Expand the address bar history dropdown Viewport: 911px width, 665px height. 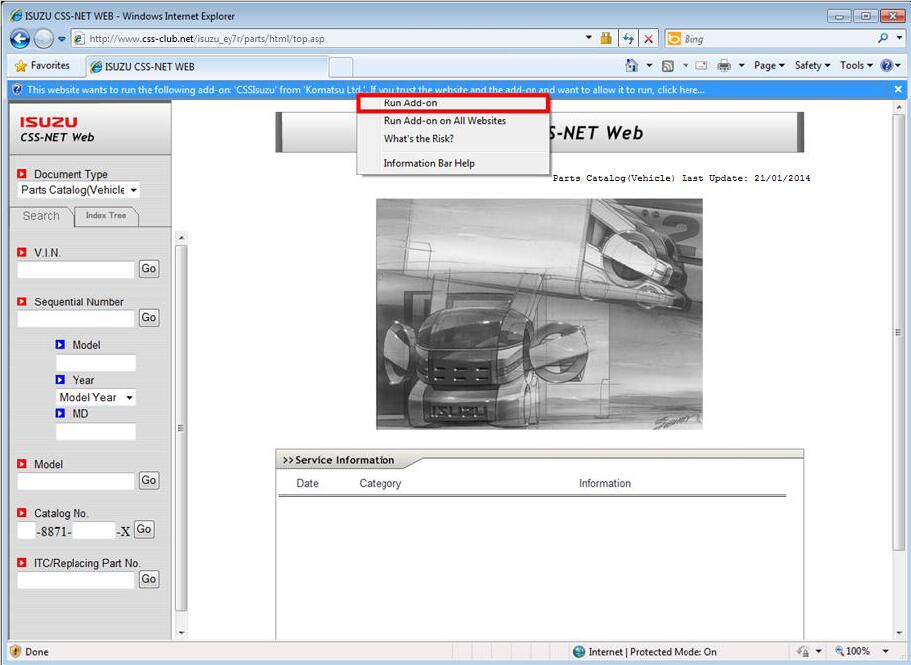point(589,38)
